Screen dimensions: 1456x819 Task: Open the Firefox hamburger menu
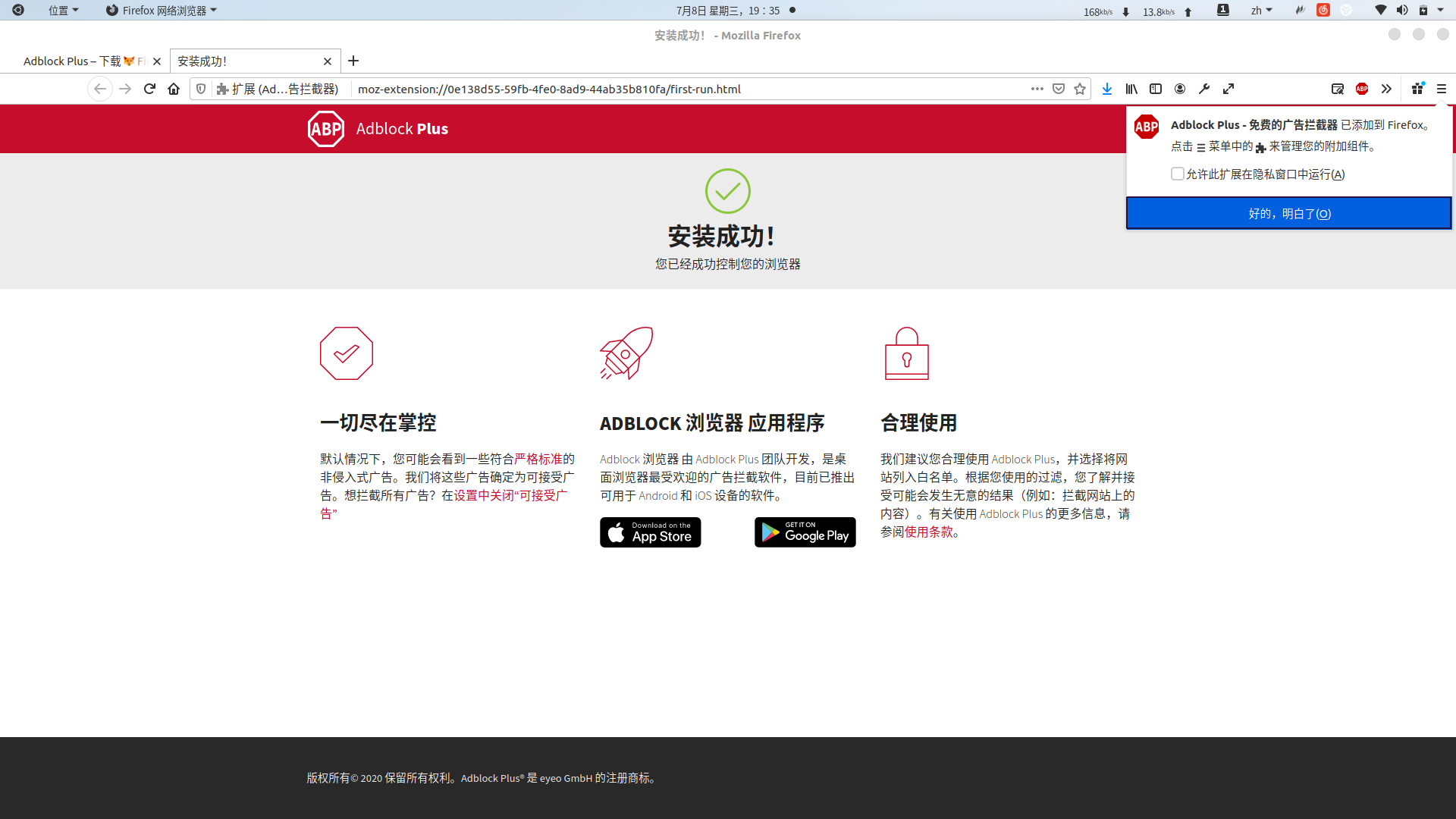point(1442,89)
